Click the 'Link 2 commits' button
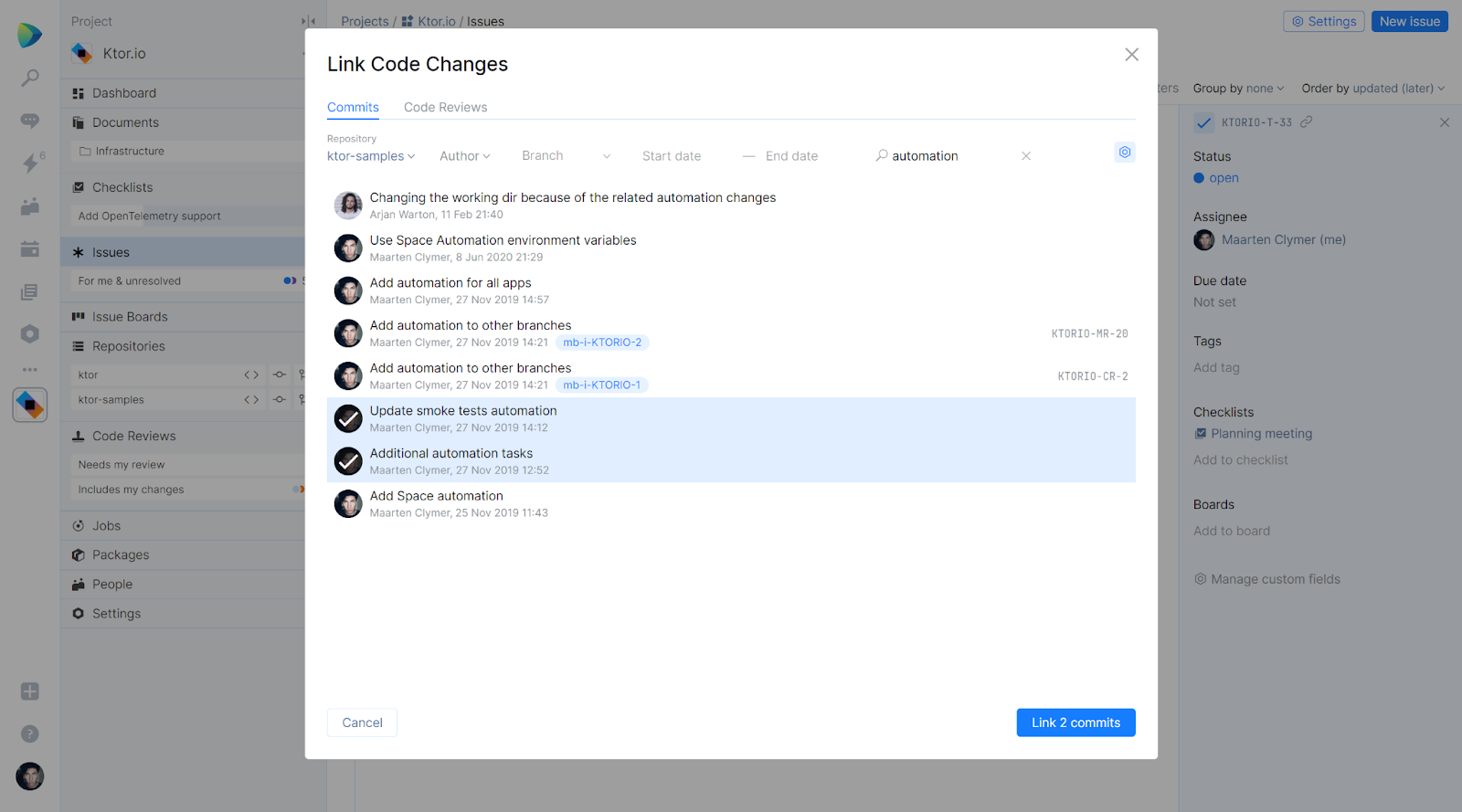1462x812 pixels. 1076,722
